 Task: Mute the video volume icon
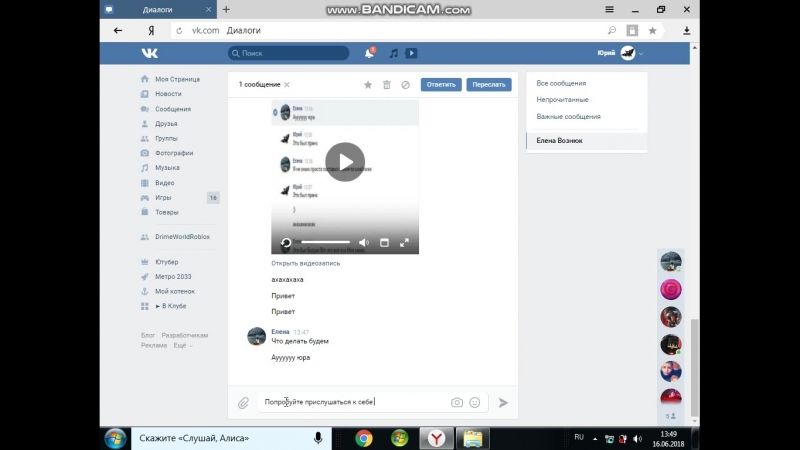[x=364, y=243]
